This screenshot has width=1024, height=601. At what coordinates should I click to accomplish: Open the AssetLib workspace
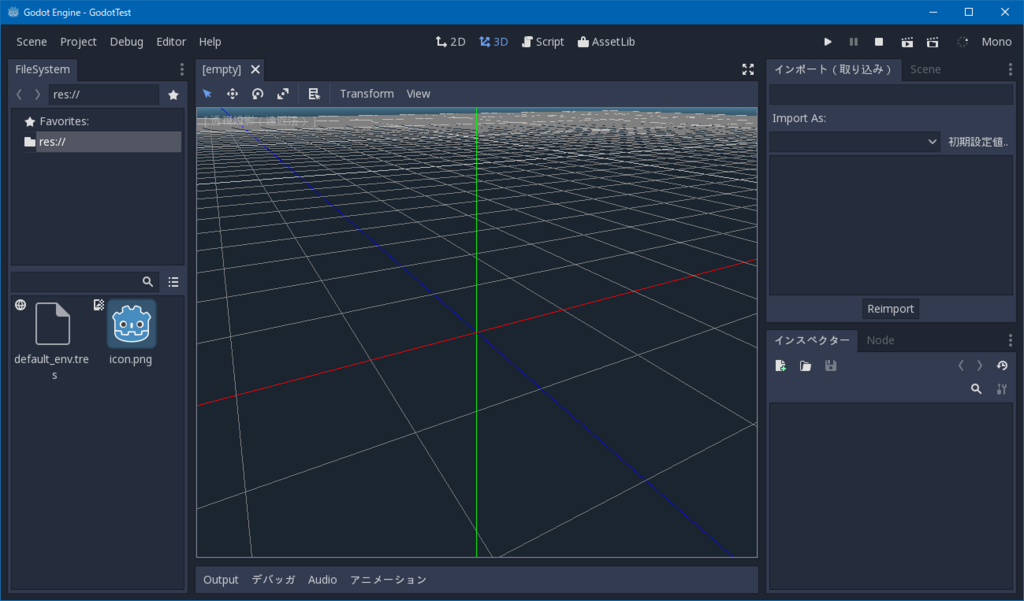[606, 42]
